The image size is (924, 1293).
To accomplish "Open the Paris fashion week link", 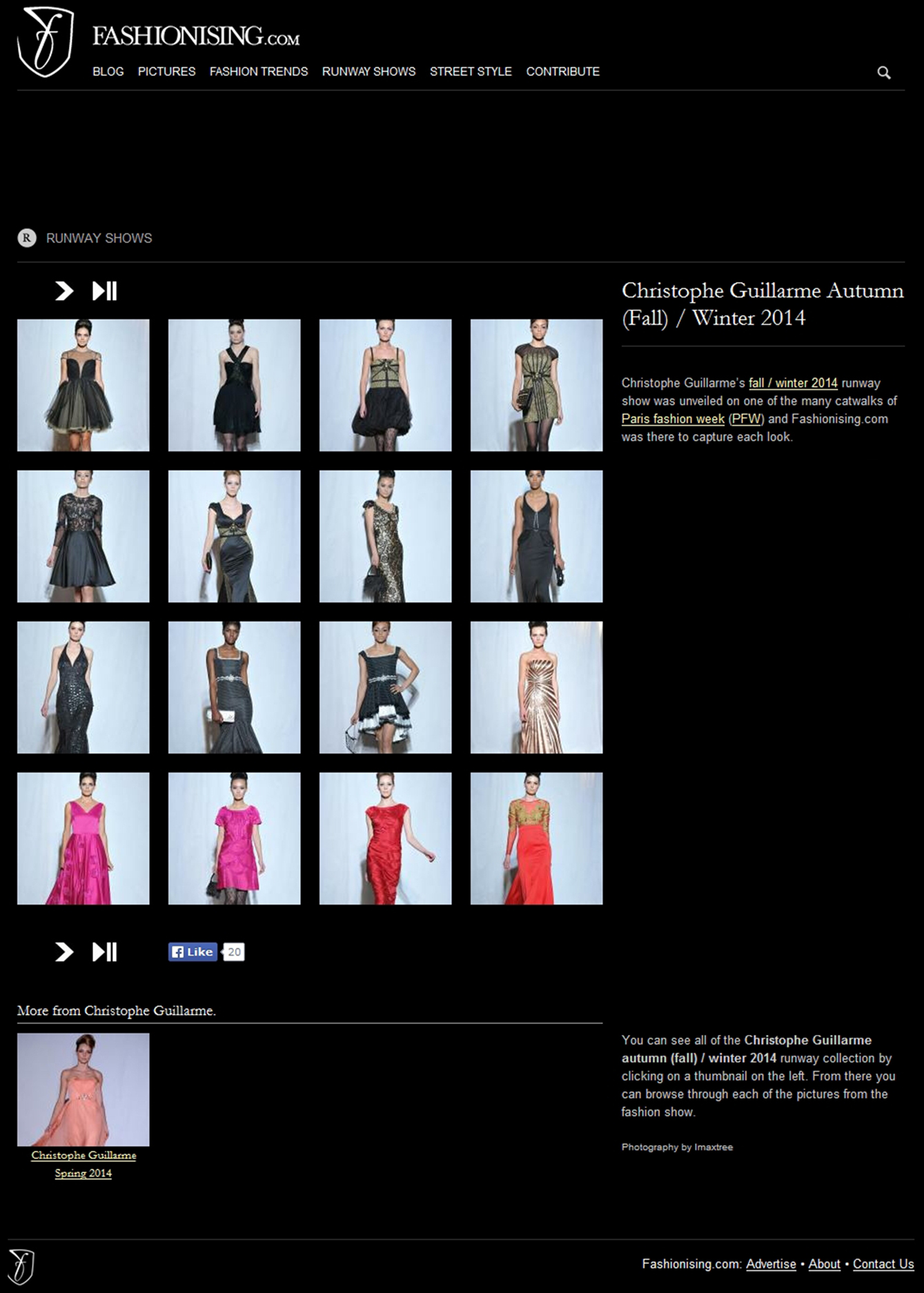I will click(x=673, y=419).
